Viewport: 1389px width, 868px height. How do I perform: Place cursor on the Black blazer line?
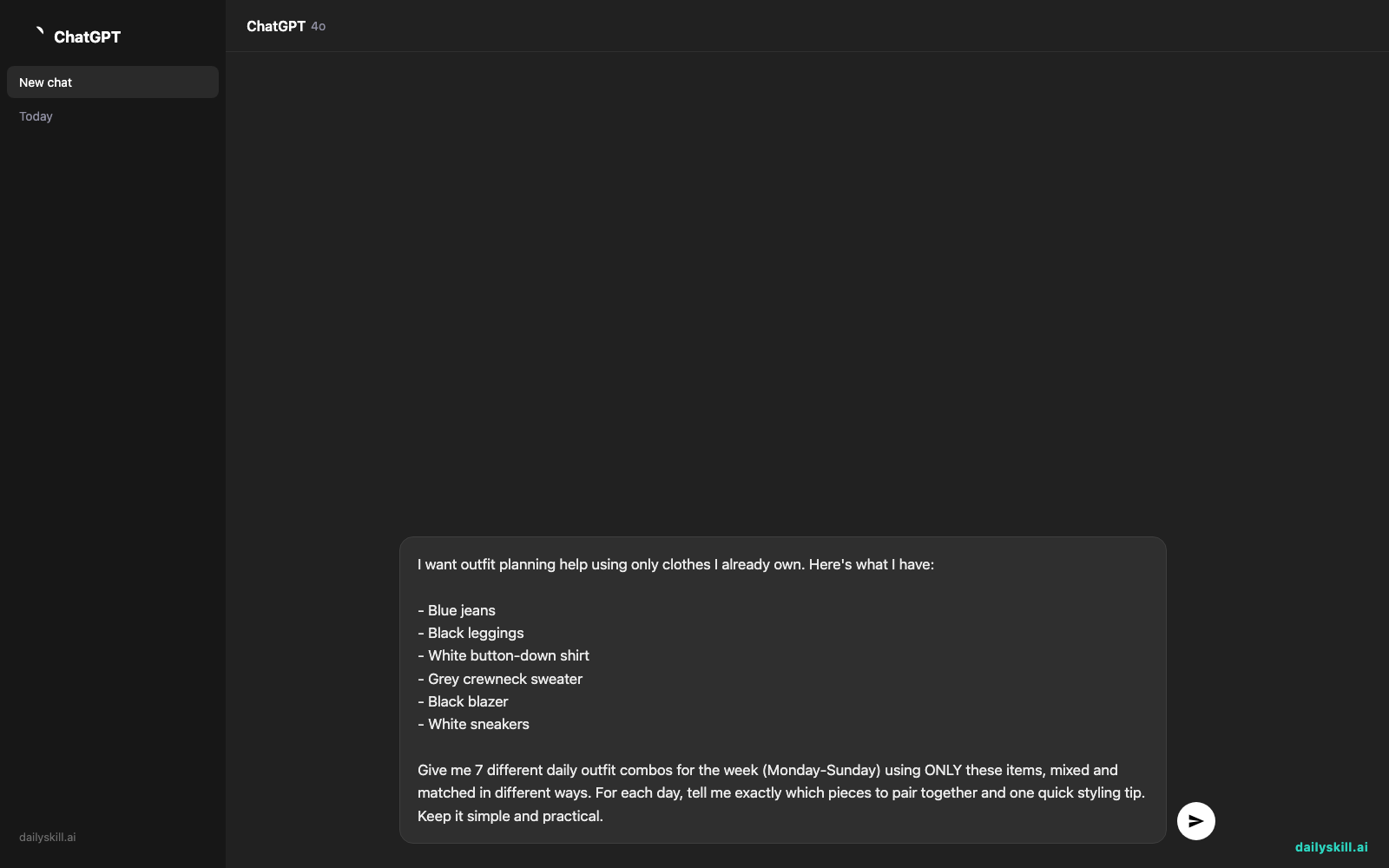coord(463,701)
